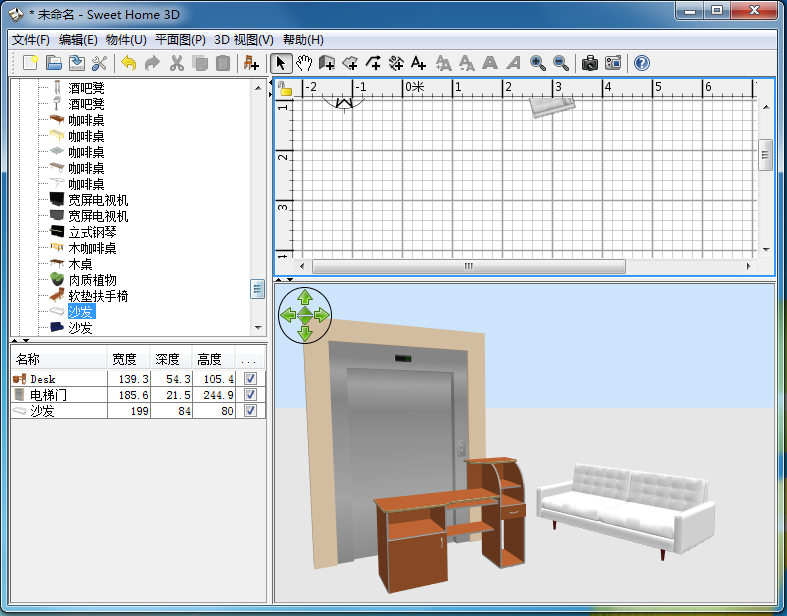Click the preferences tools icon
The width and height of the screenshot is (787, 616).
99,63
